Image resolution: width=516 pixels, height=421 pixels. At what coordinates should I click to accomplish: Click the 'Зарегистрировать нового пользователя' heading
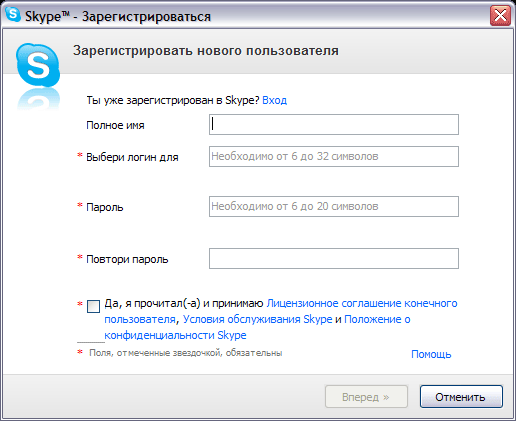(x=206, y=51)
